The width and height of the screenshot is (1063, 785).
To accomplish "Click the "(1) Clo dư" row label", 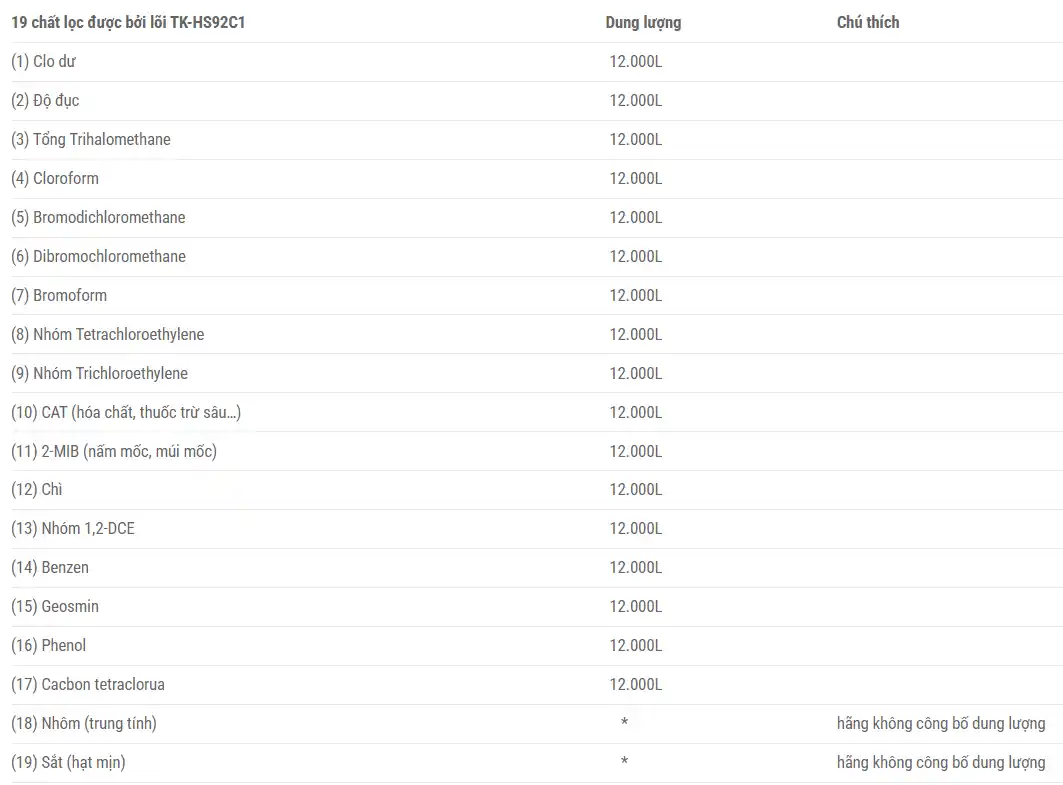I will 43,61.
